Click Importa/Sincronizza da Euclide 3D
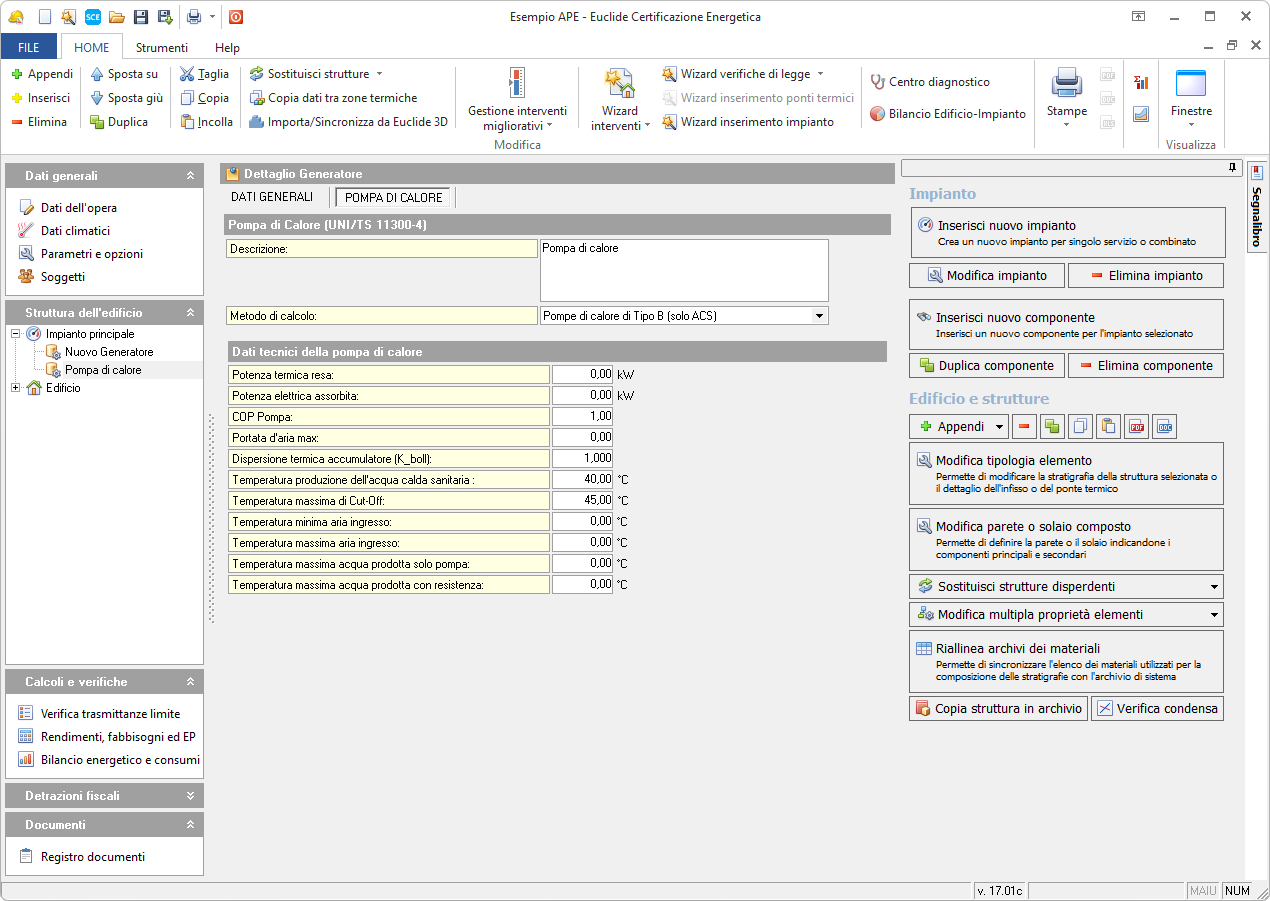Viewport: 1270px width, 901px height. tap(348, 122)
